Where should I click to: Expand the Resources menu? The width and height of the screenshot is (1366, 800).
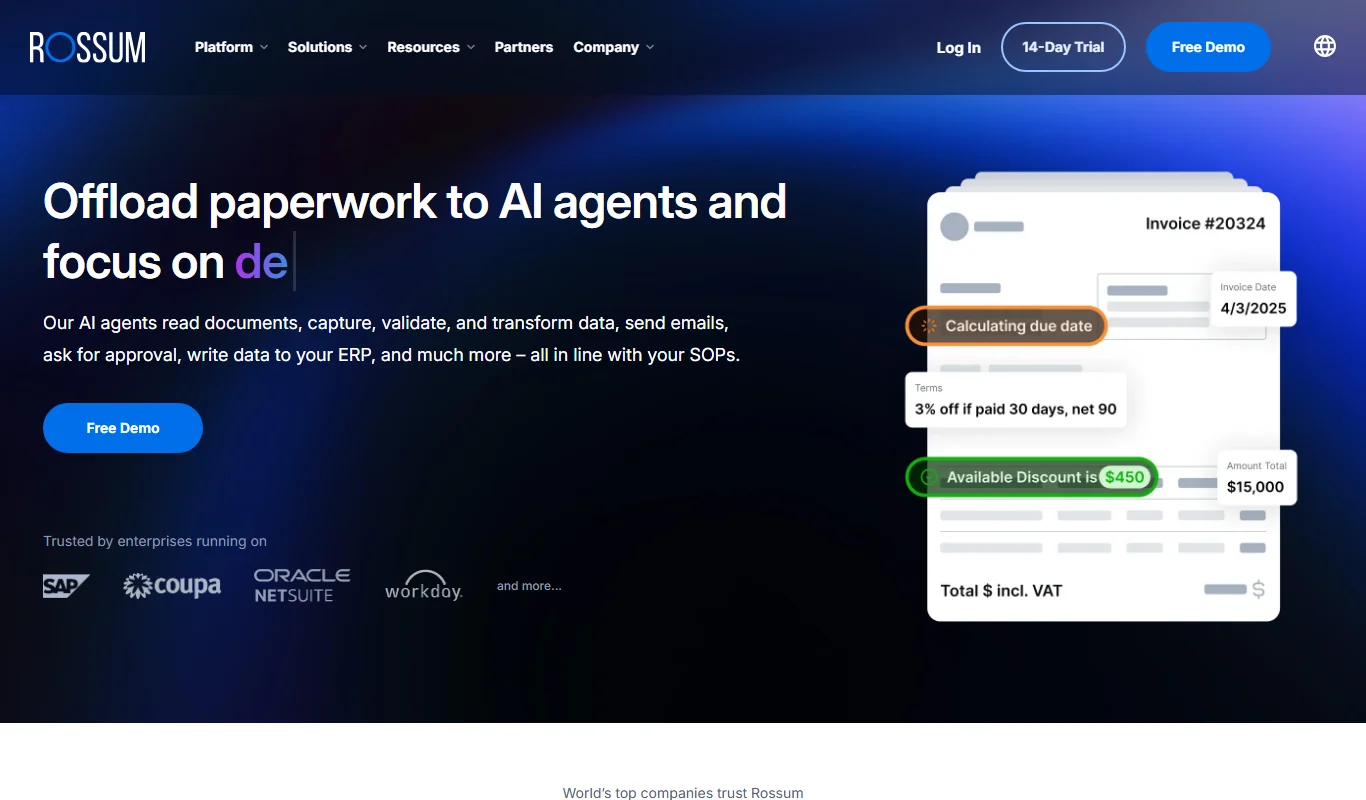click(x=431, y=47)
